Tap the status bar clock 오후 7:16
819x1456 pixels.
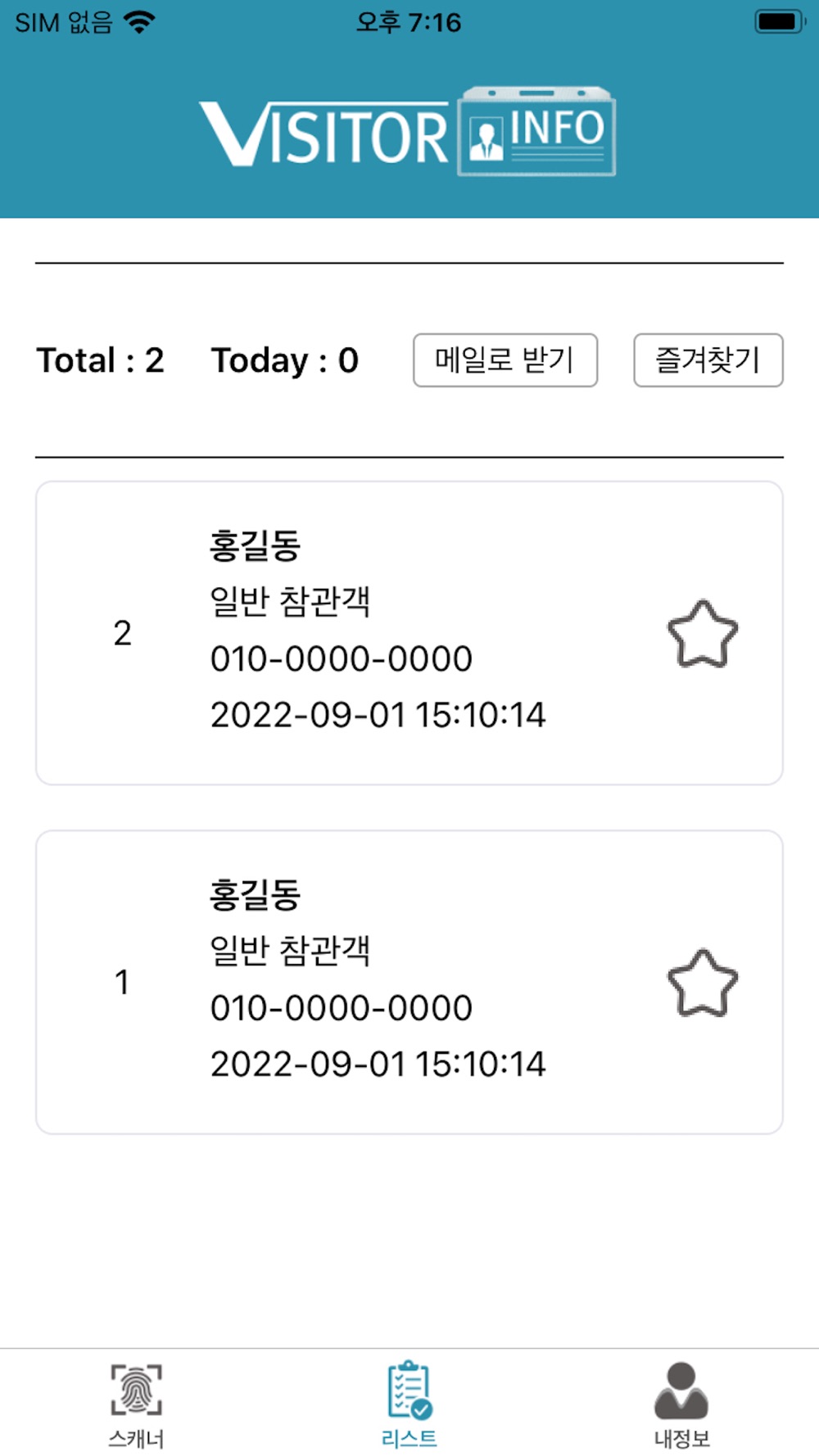pos(409,22)
